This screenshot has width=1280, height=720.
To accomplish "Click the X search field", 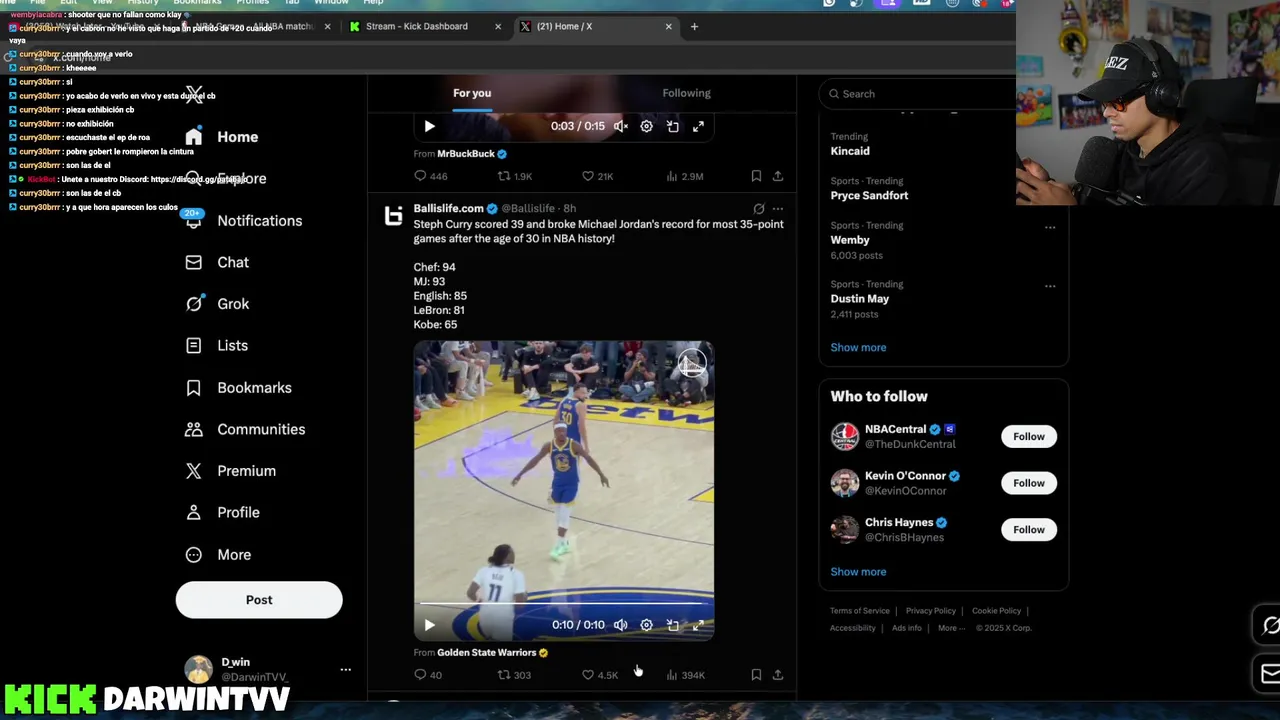I will (918, 94).
